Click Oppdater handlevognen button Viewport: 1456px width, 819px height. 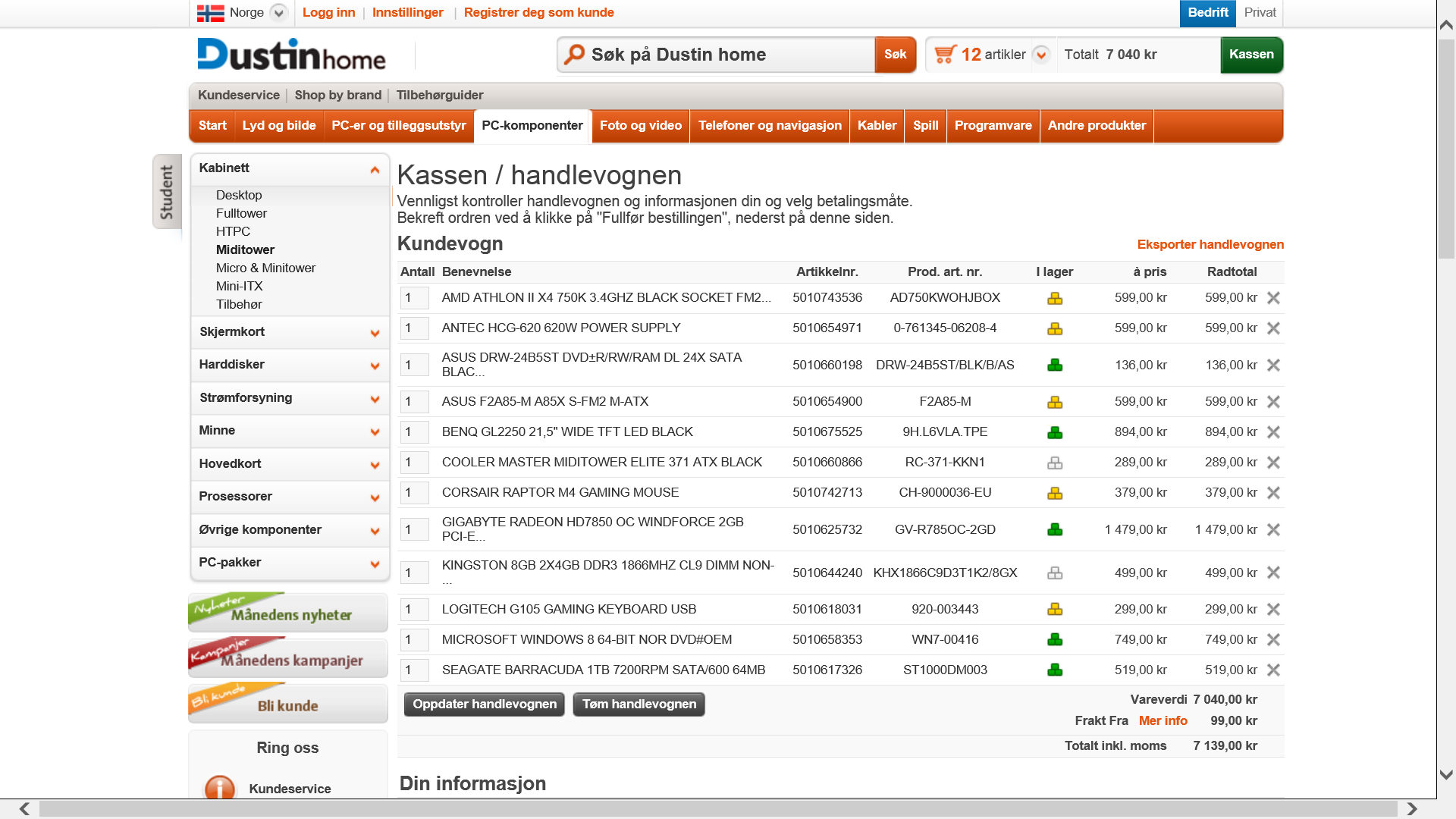(485, 704)
